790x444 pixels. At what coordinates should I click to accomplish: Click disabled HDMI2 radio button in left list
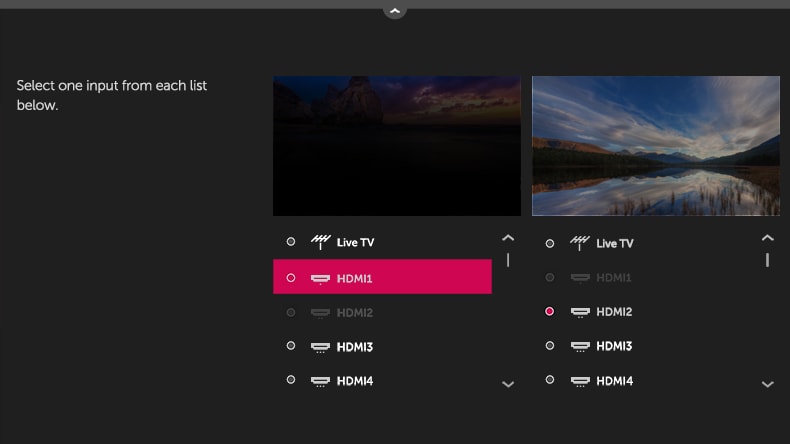(291, 312)
